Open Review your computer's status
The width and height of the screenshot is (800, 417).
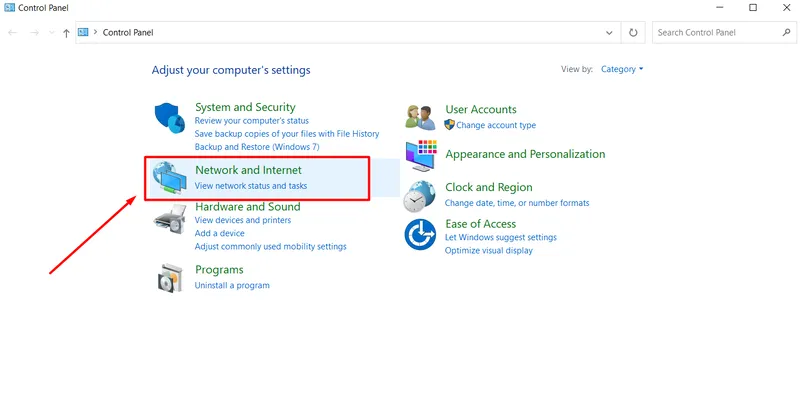252,121
